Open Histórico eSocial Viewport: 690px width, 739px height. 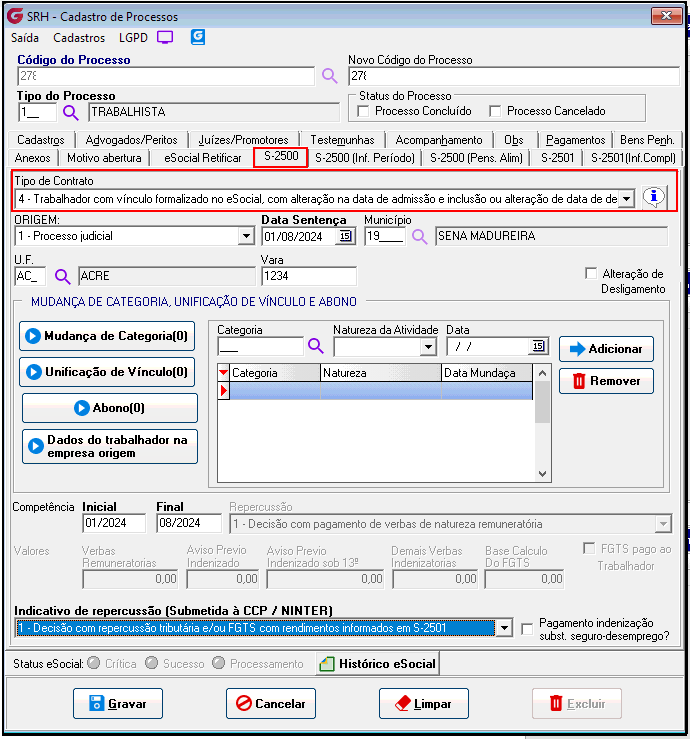pos(378,664)
